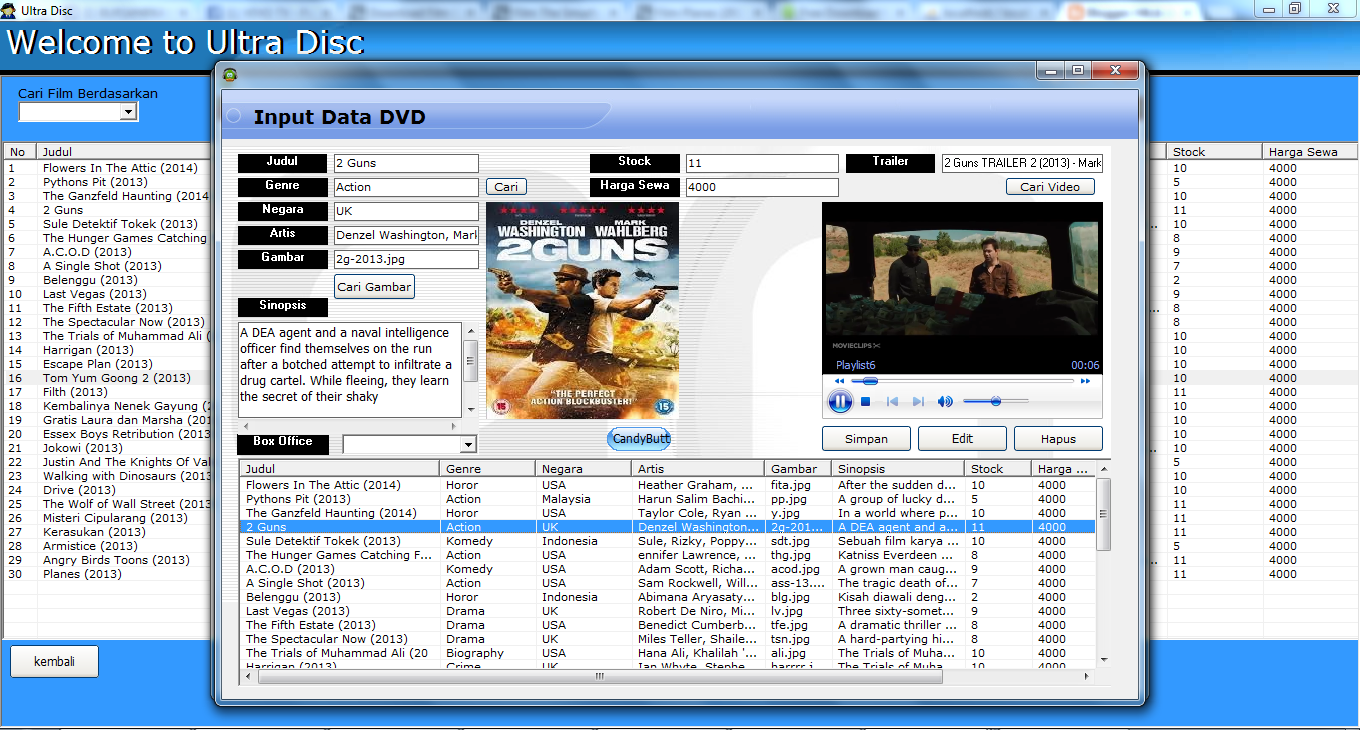The height and width of the screenshot is (730, 1360).
Task: Click the Cari Gambar button
Action: point(374,284)
